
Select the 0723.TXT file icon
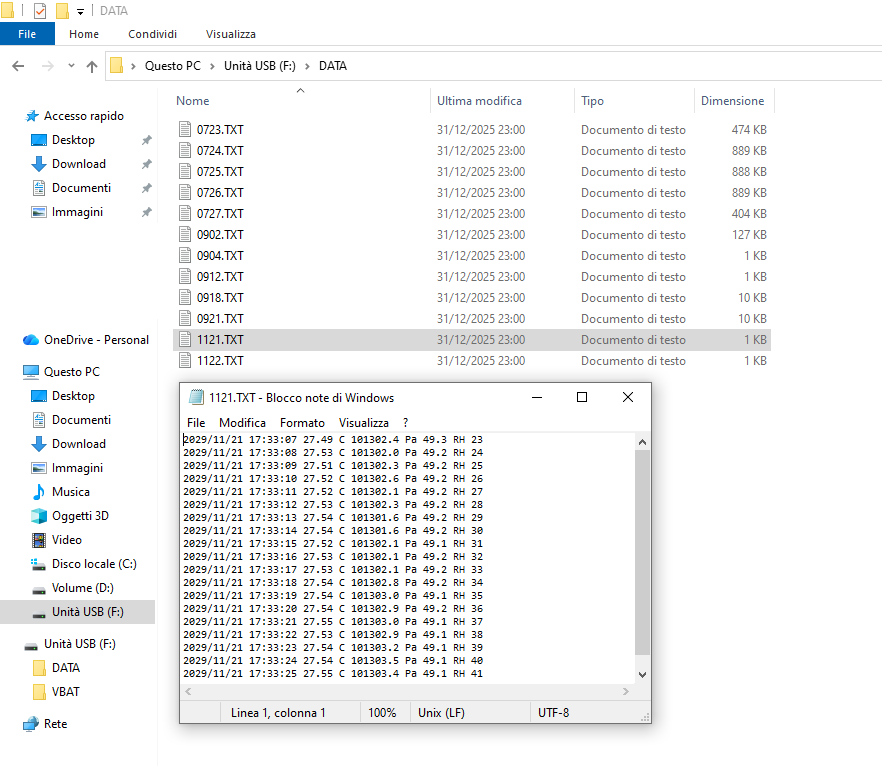pyautogui.click(x=185, y=129)
